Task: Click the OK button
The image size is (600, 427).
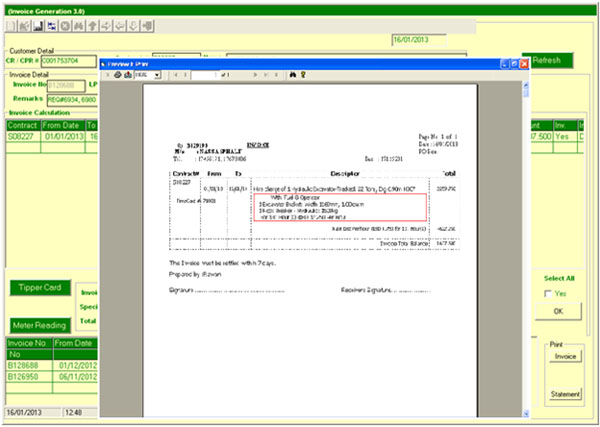Action: coord(558,311)
